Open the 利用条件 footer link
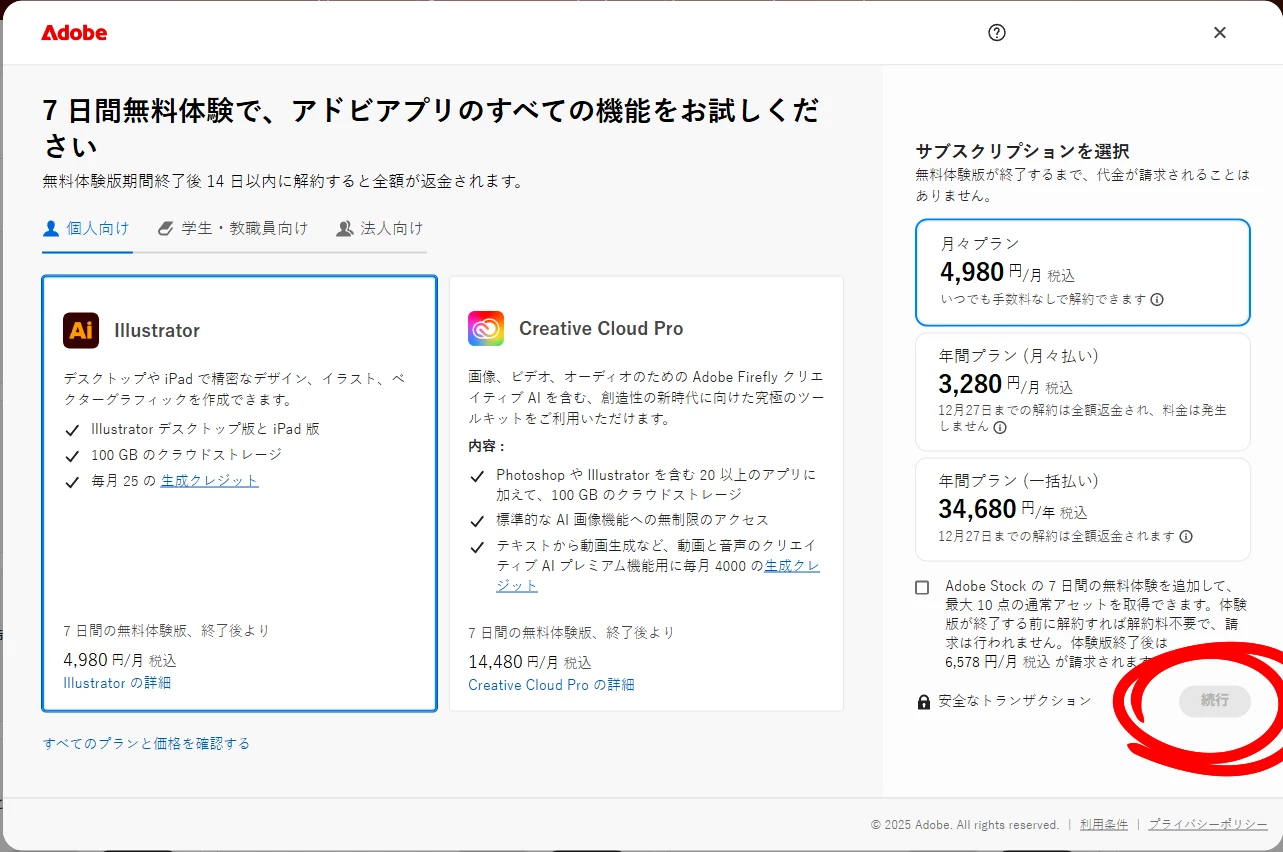Screen dimensions: 1283x852 point(1104,824)
